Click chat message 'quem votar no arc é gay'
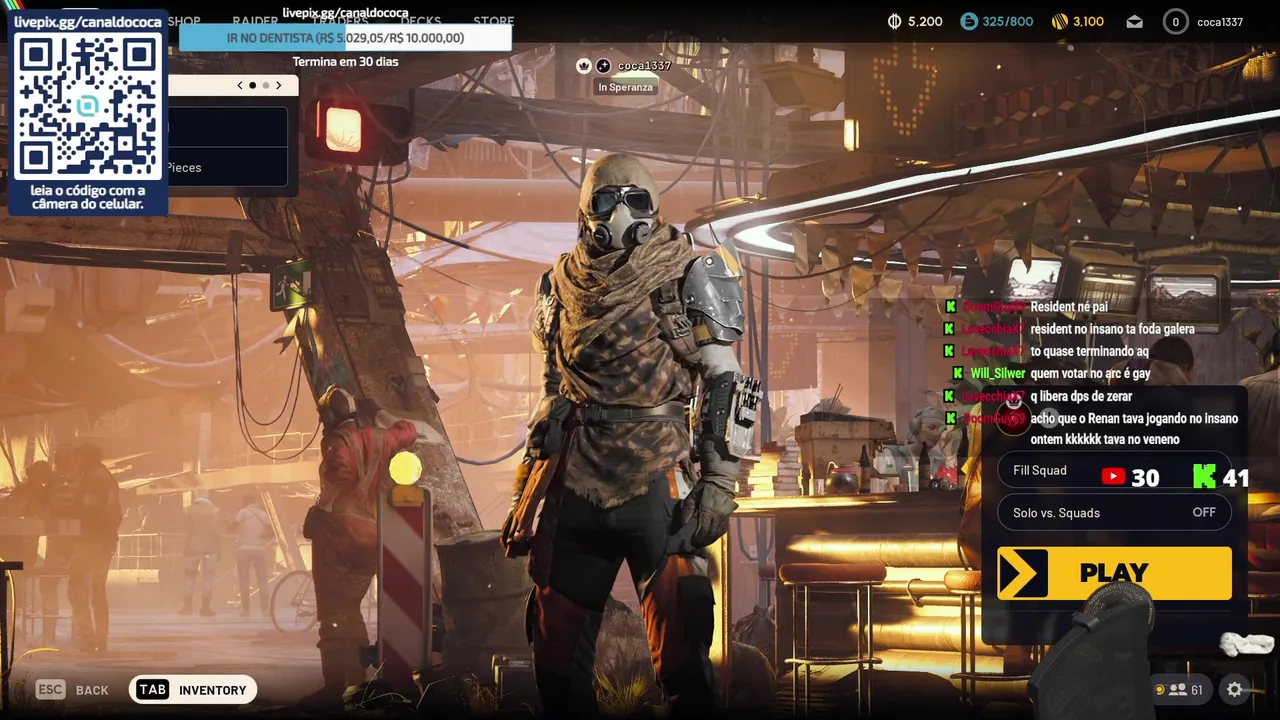 tap(1090, 373)
